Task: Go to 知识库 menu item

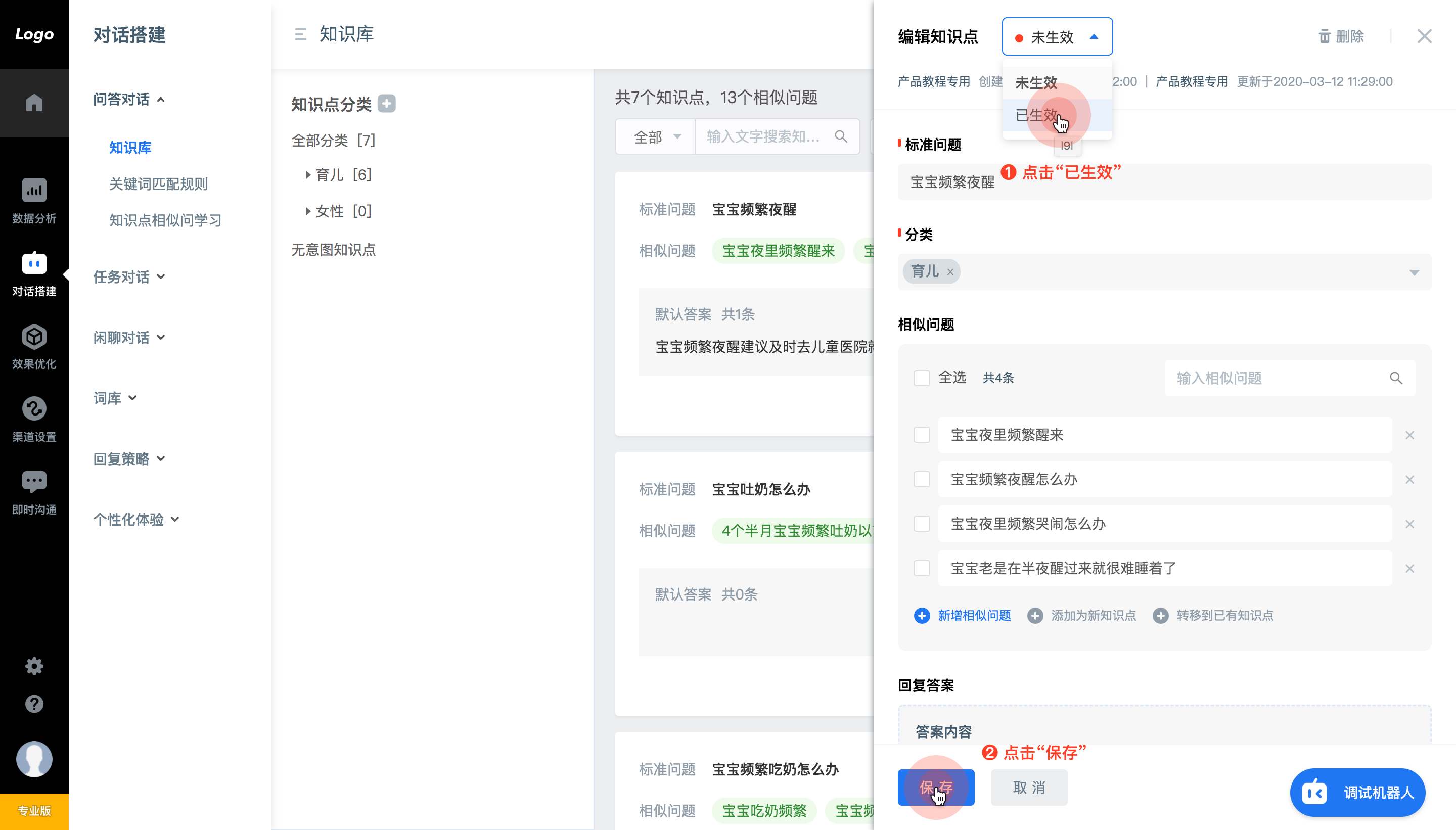Action: pyautogui.click(x=130, y=148)
